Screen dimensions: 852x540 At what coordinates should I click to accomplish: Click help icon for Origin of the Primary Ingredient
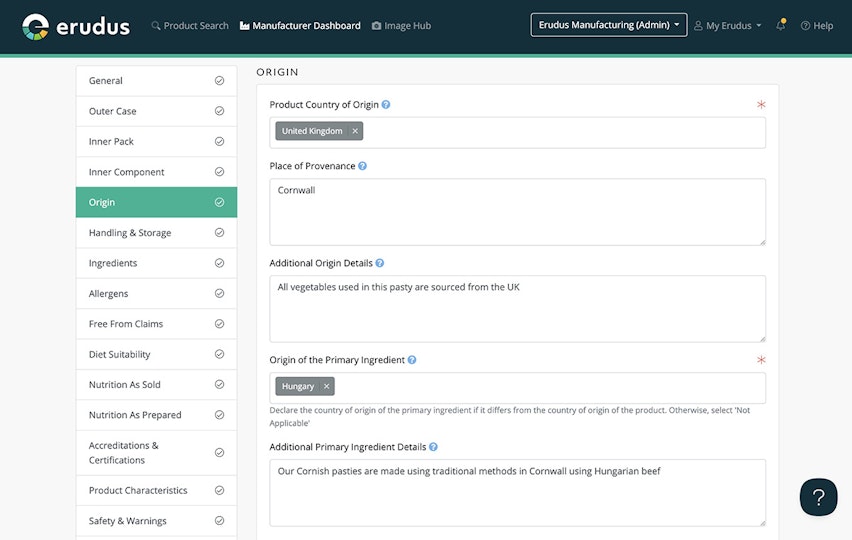(412, 360)
